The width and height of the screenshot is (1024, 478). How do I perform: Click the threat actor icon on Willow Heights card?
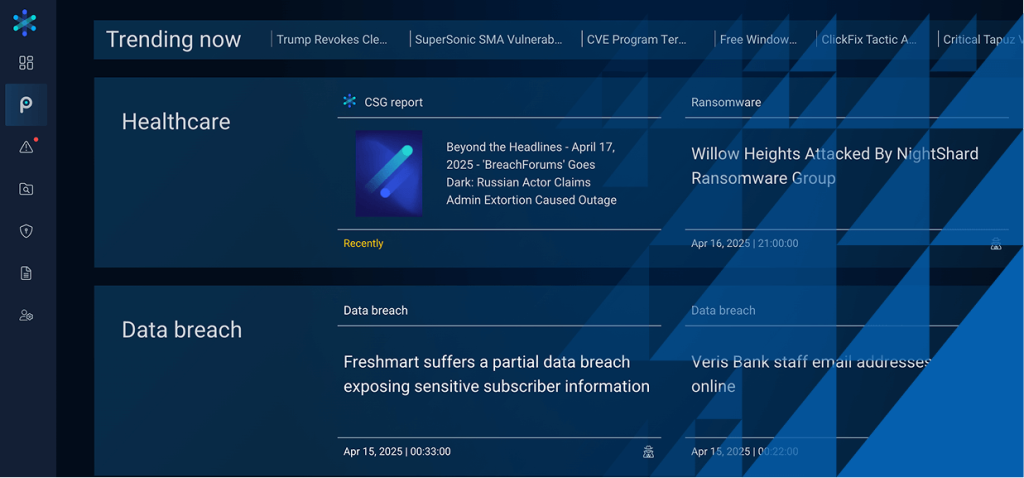[996, 243]
